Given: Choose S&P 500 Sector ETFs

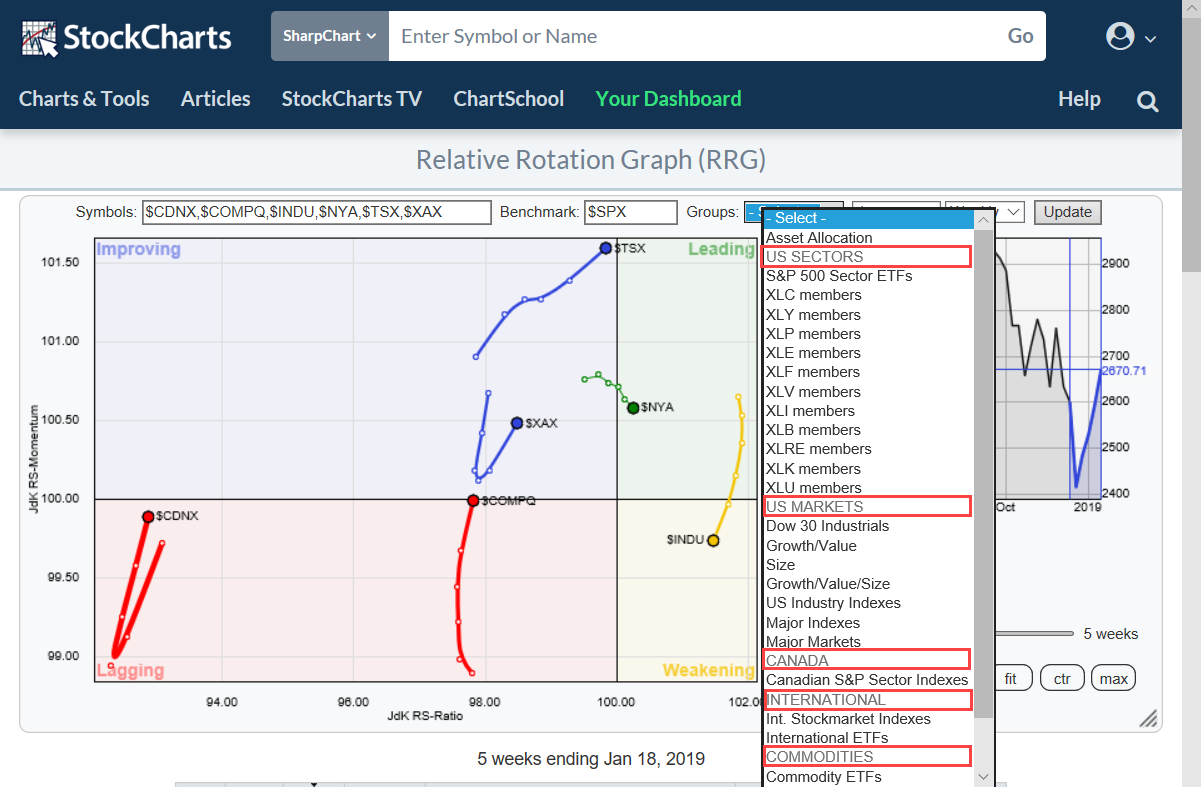Looking at the screenshot, I should click(867, 276).
